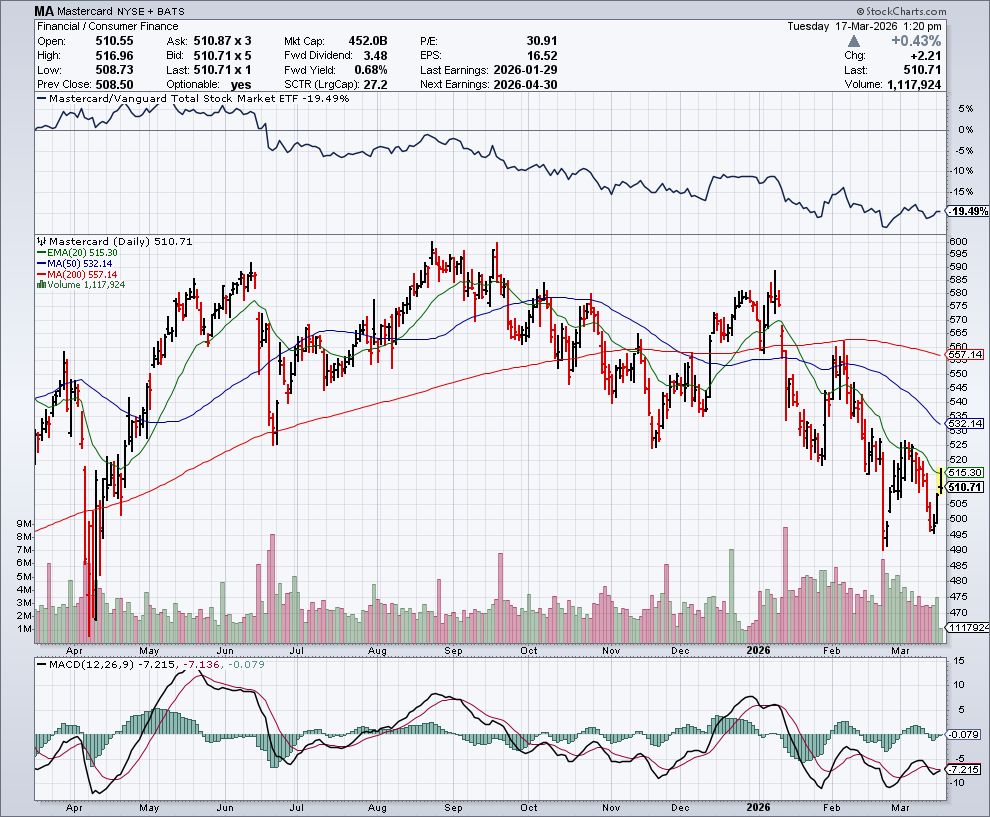Click the gray up-arrow change indicator
This screenshot has width=990, height=817.
(x=852, y=41)
